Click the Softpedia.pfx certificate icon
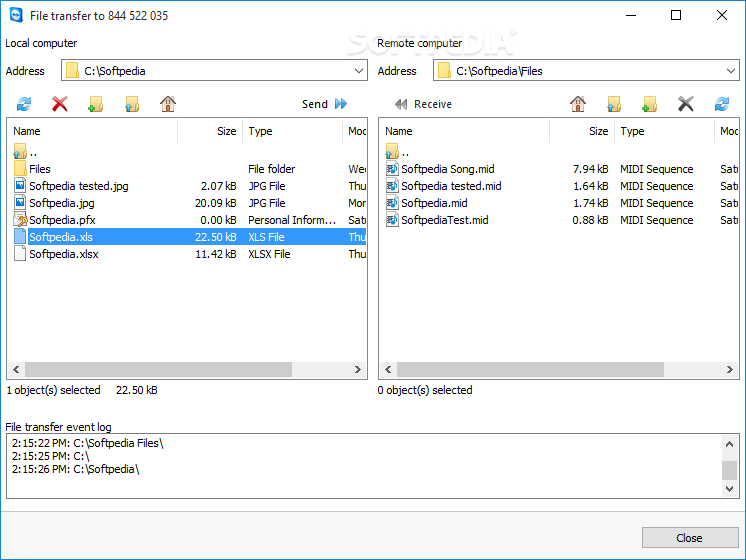This screenshot has width=746, height=560. click(20, 220)
